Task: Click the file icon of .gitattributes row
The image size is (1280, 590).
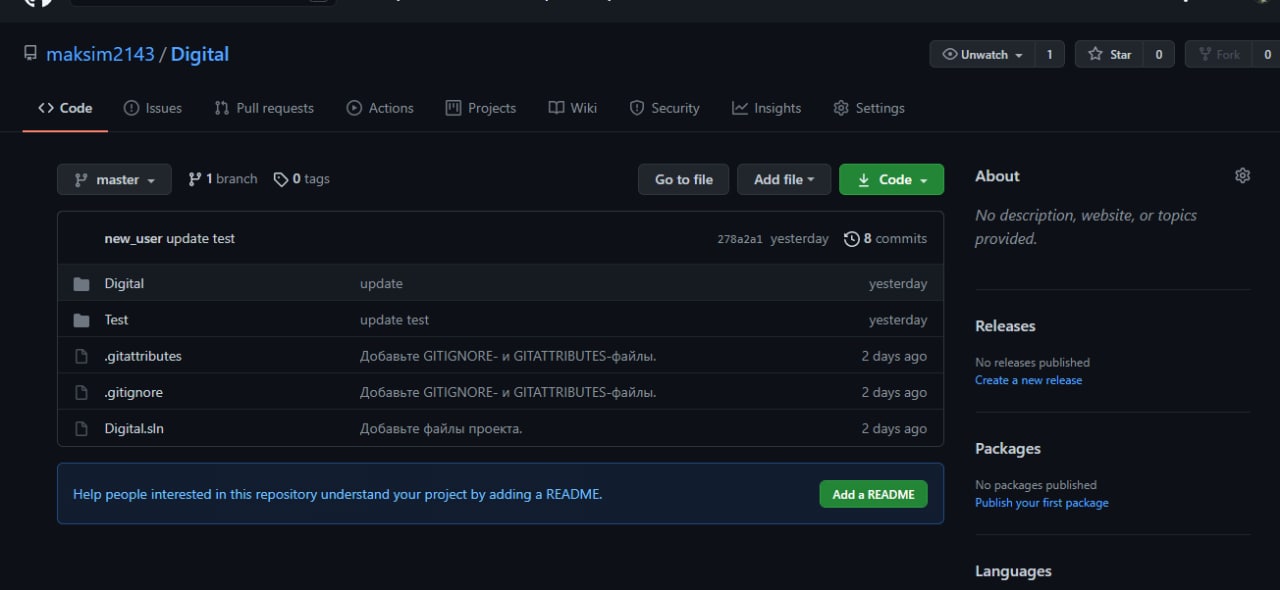Action: (82, 356)
